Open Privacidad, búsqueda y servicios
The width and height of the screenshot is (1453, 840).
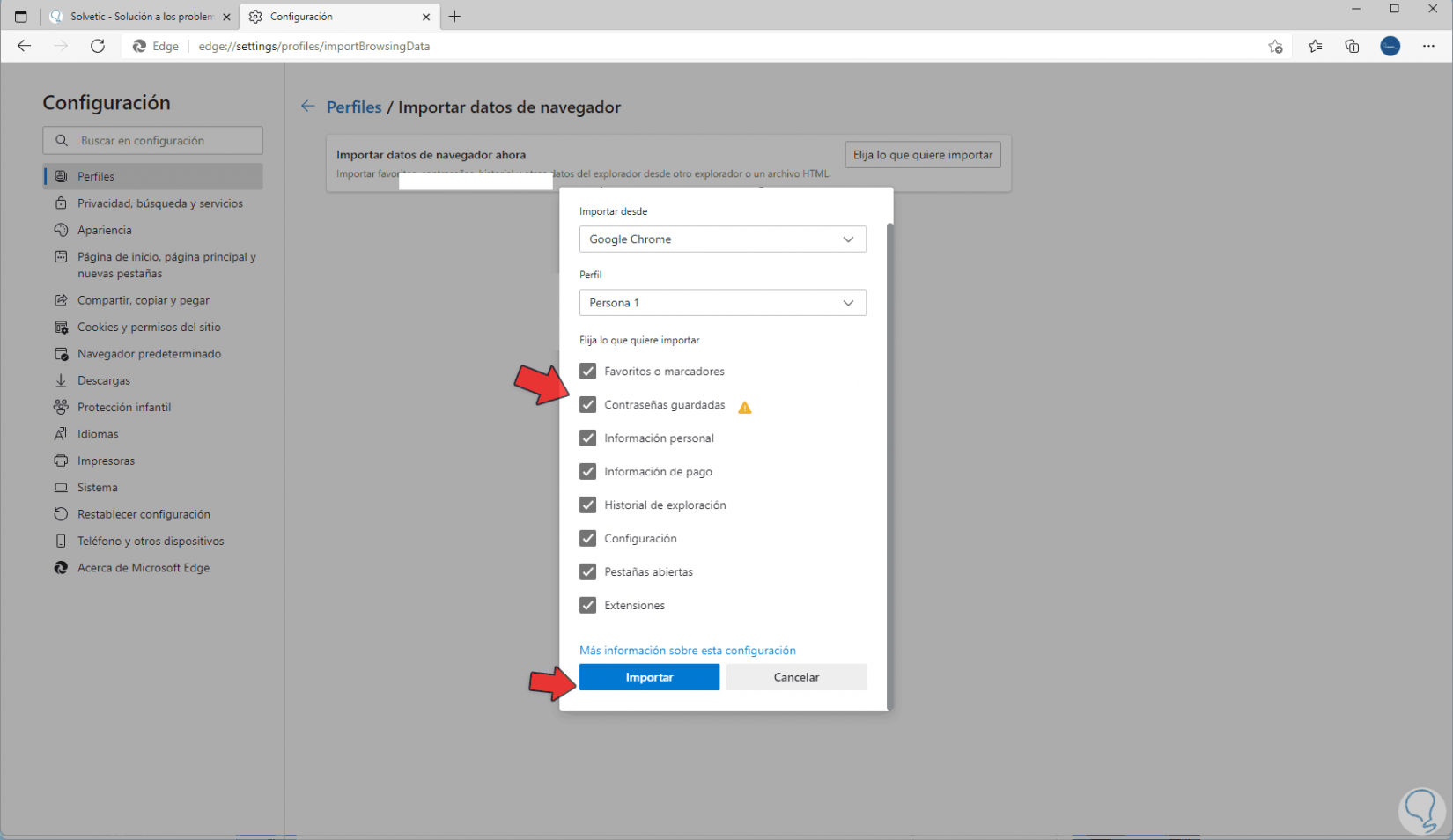(153, 203)
